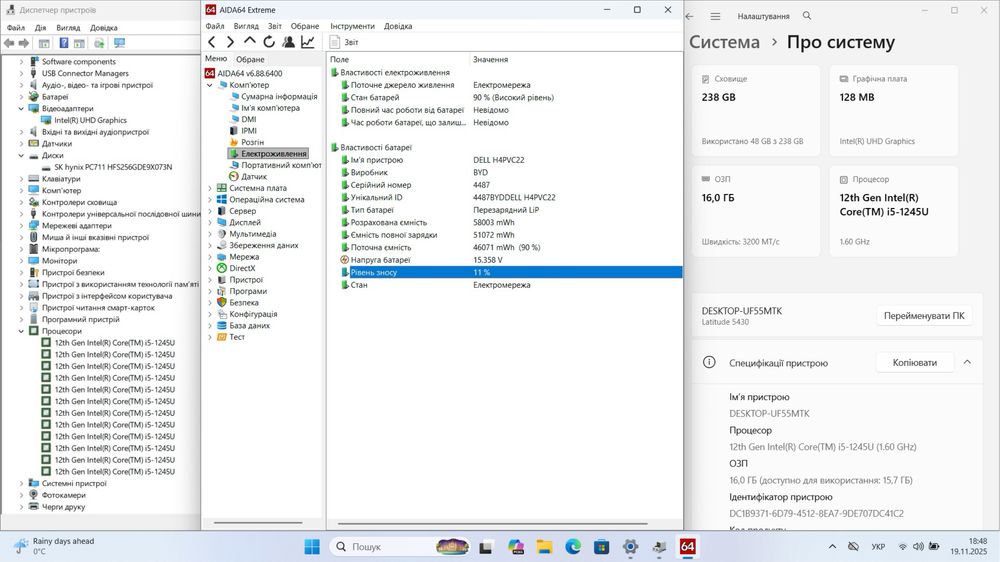Click Система breadcrumb link
The width and height of the screenshot is (1000, 562).
click(x=724, y=42)
